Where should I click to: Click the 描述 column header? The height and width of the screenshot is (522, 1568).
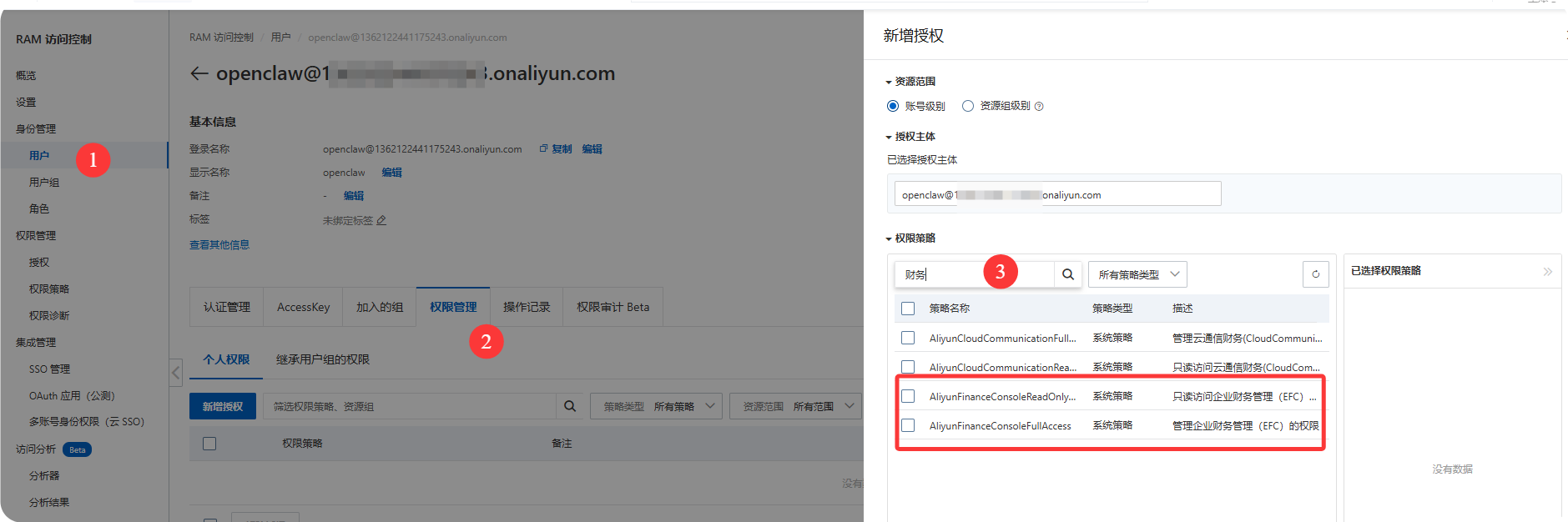click(x=1182, y=309)
